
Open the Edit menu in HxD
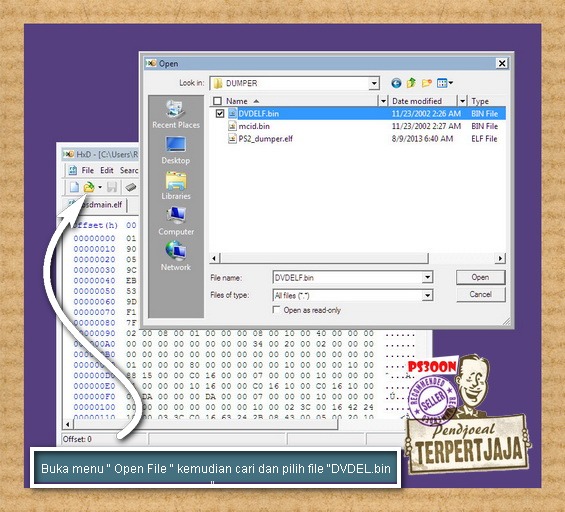[107, 170]
